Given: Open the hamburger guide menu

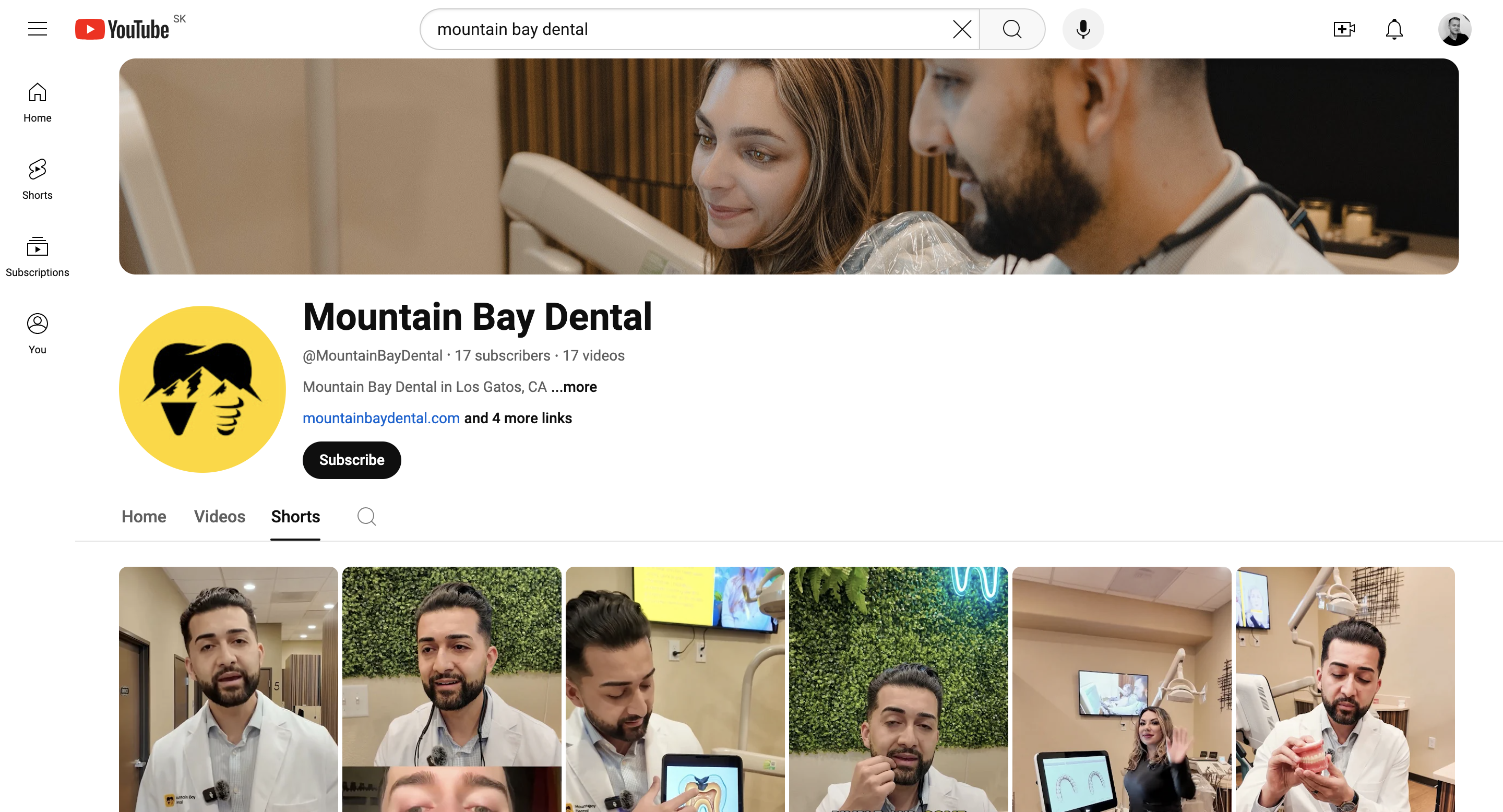Looking at the screenshot, I should [x=38, y=29].
